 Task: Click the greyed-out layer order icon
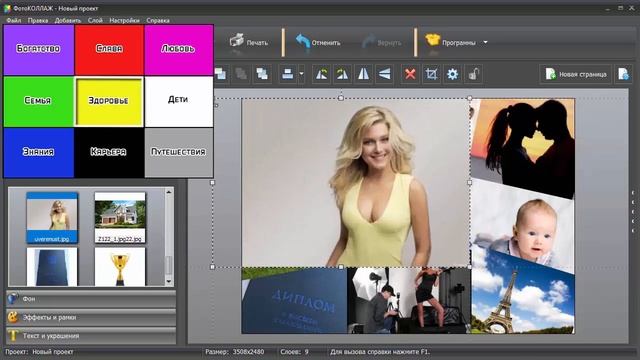click(x=241, y=74)
